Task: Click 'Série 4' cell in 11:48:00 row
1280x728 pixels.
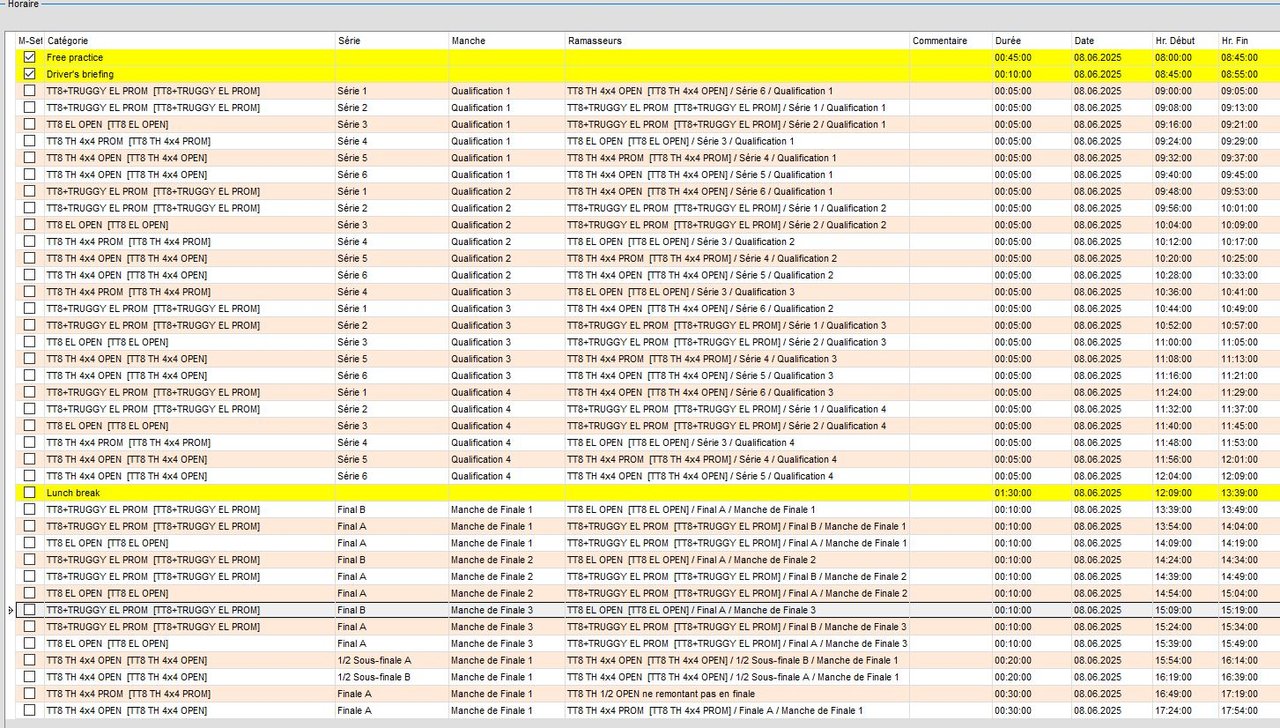Action: (391, 443)
